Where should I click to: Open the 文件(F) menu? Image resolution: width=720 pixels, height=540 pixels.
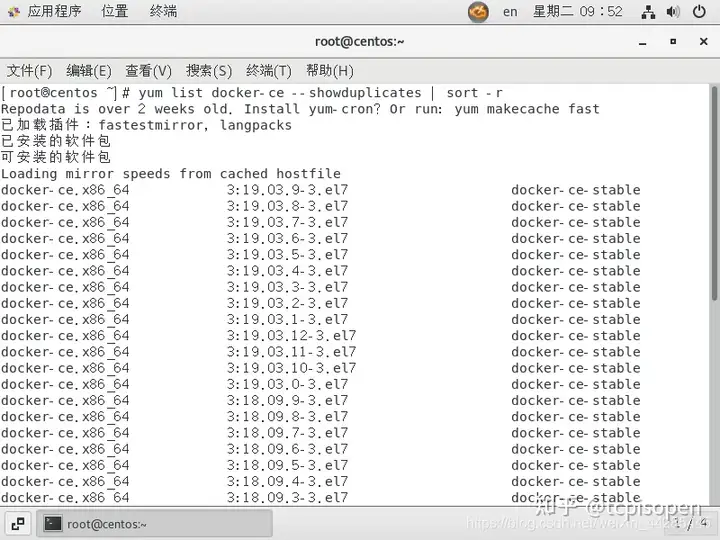click(x=29, y=71)
